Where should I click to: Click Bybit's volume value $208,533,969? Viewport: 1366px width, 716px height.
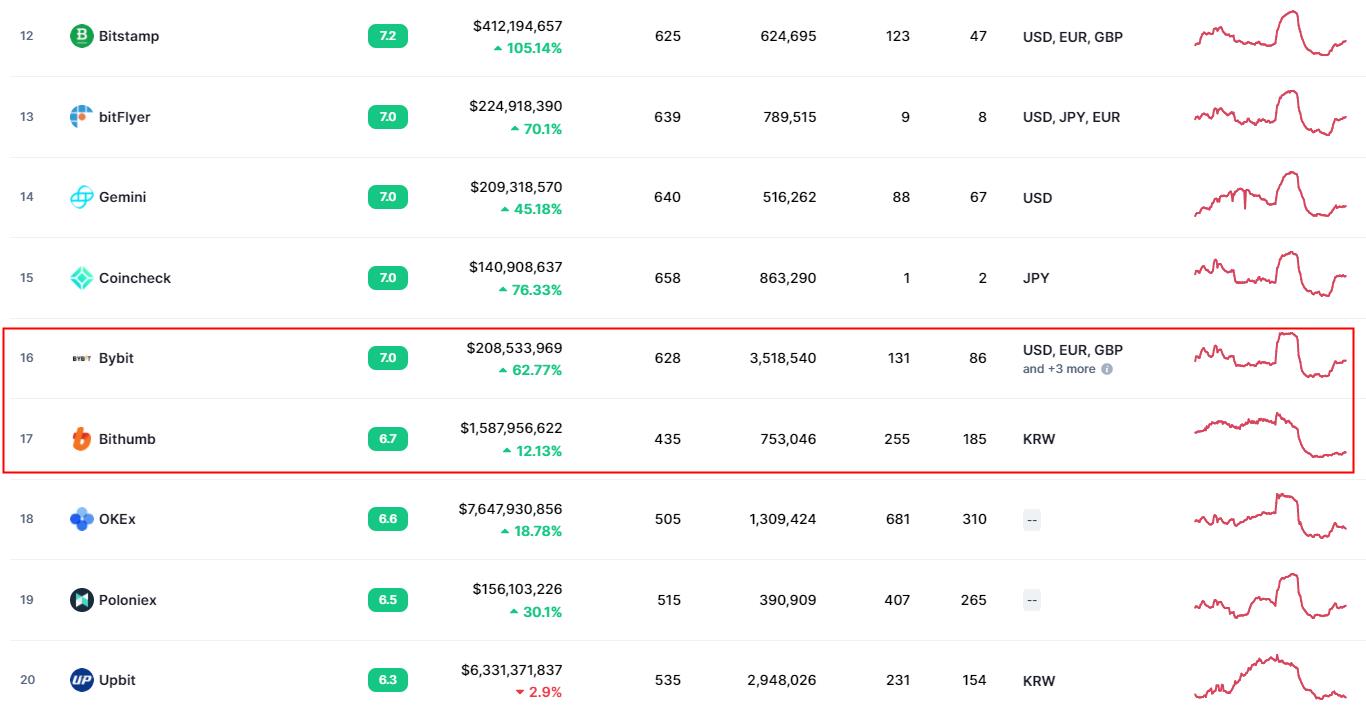[515, 348]
